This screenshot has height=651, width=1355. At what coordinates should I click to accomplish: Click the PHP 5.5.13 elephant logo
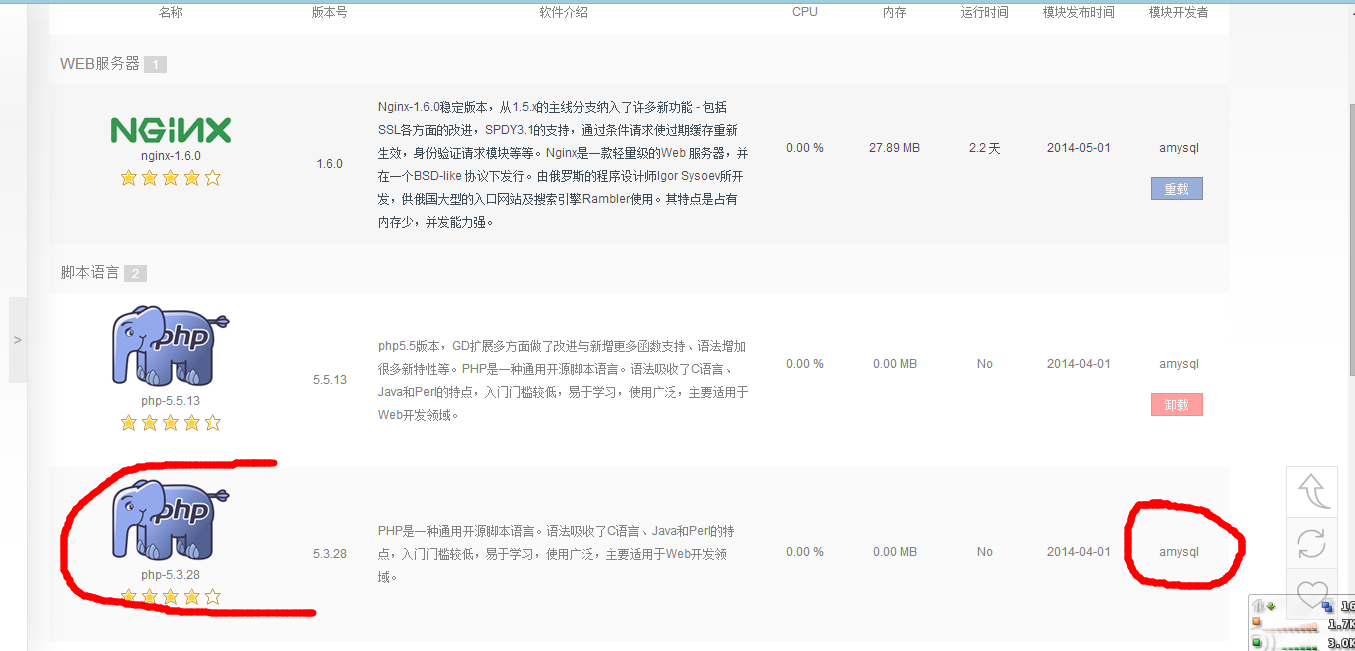[170, 347]
